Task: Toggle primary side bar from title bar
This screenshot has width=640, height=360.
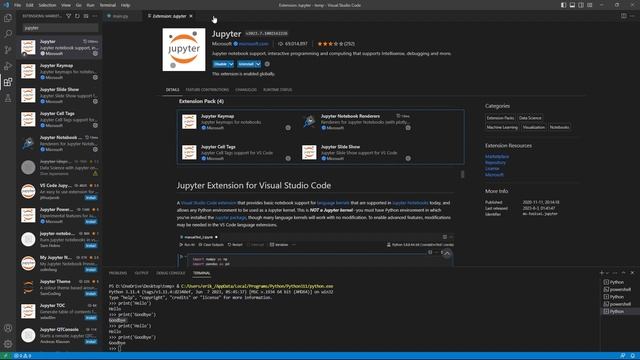Action: [x=564, y=5]
